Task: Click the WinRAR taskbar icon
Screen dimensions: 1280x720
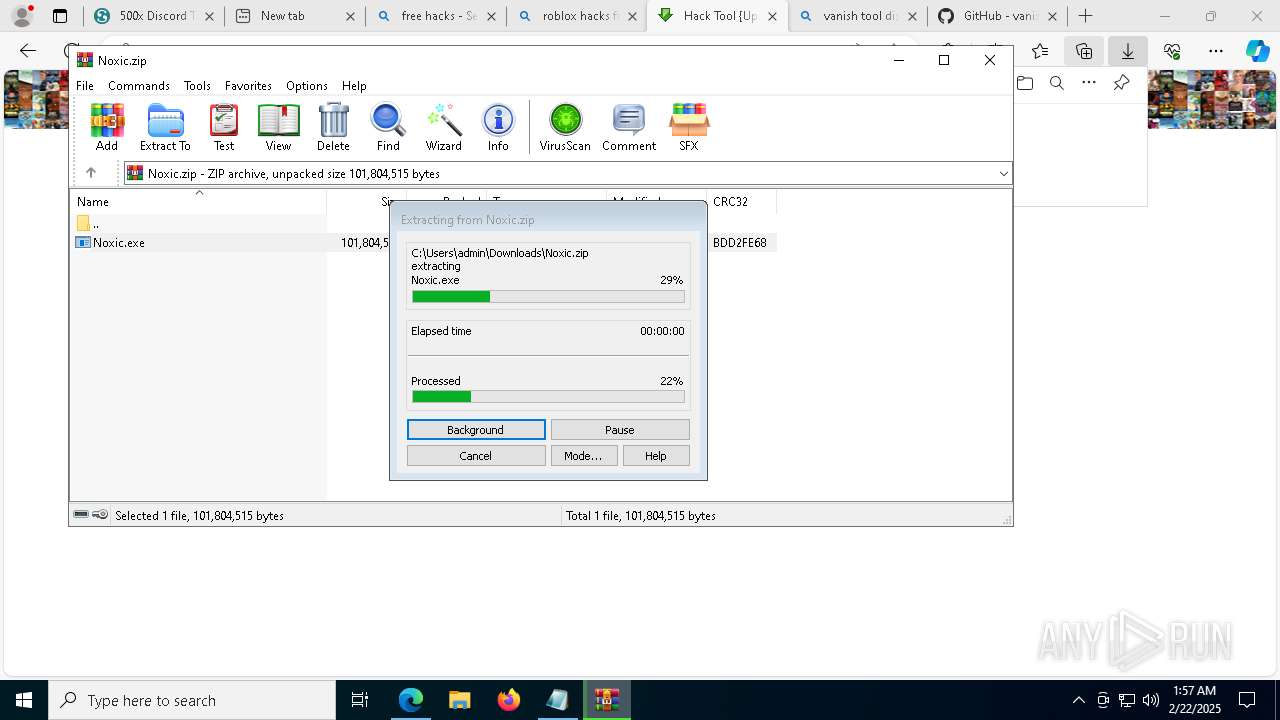Action: [607, 700]
